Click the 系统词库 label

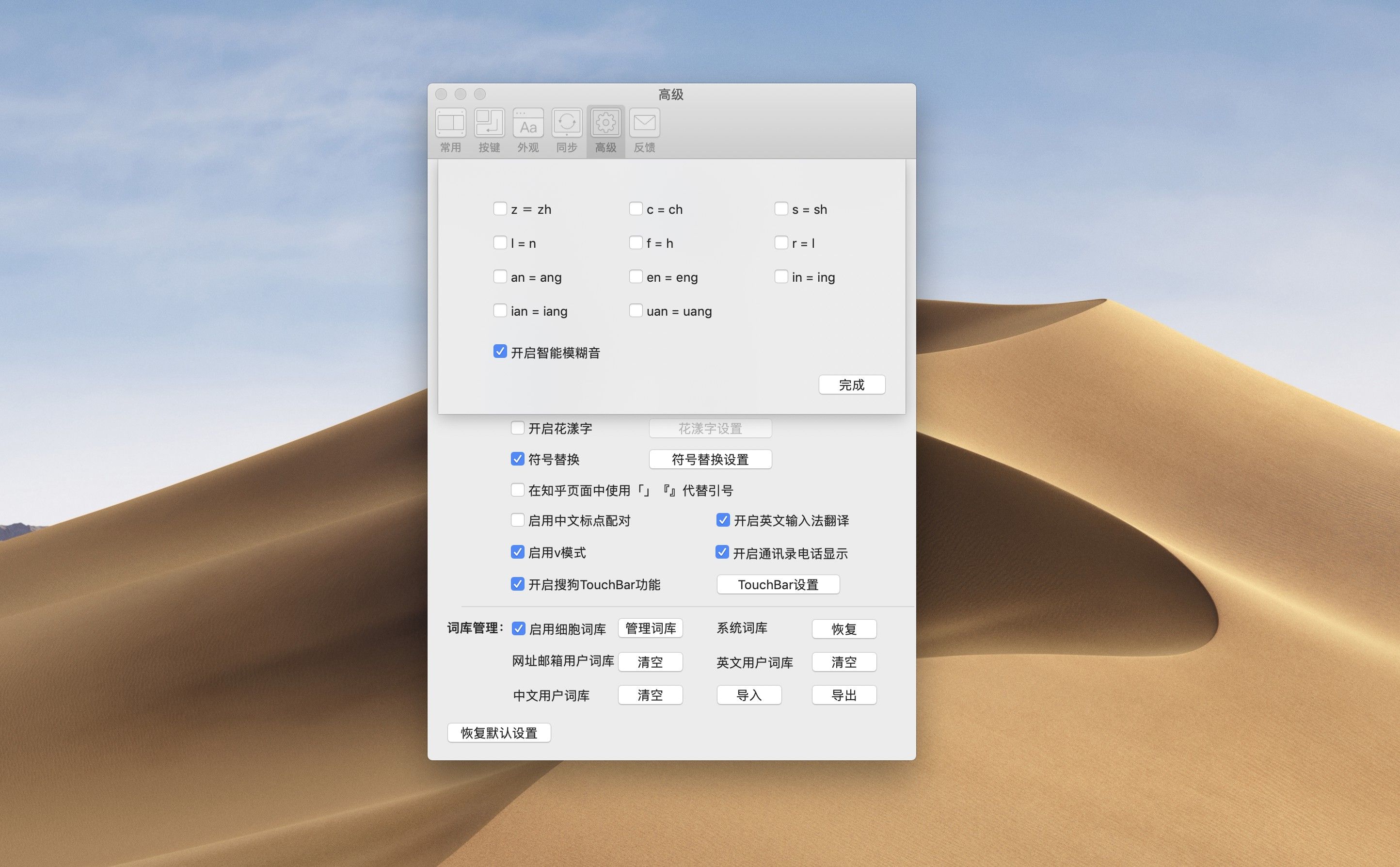point(742,628)
